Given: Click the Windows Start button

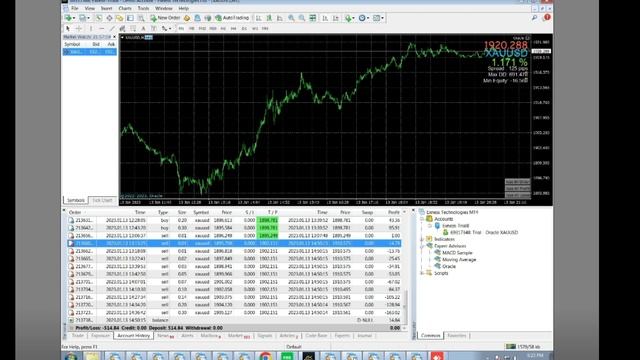Looking at the screenshot, I should point(71,356).
